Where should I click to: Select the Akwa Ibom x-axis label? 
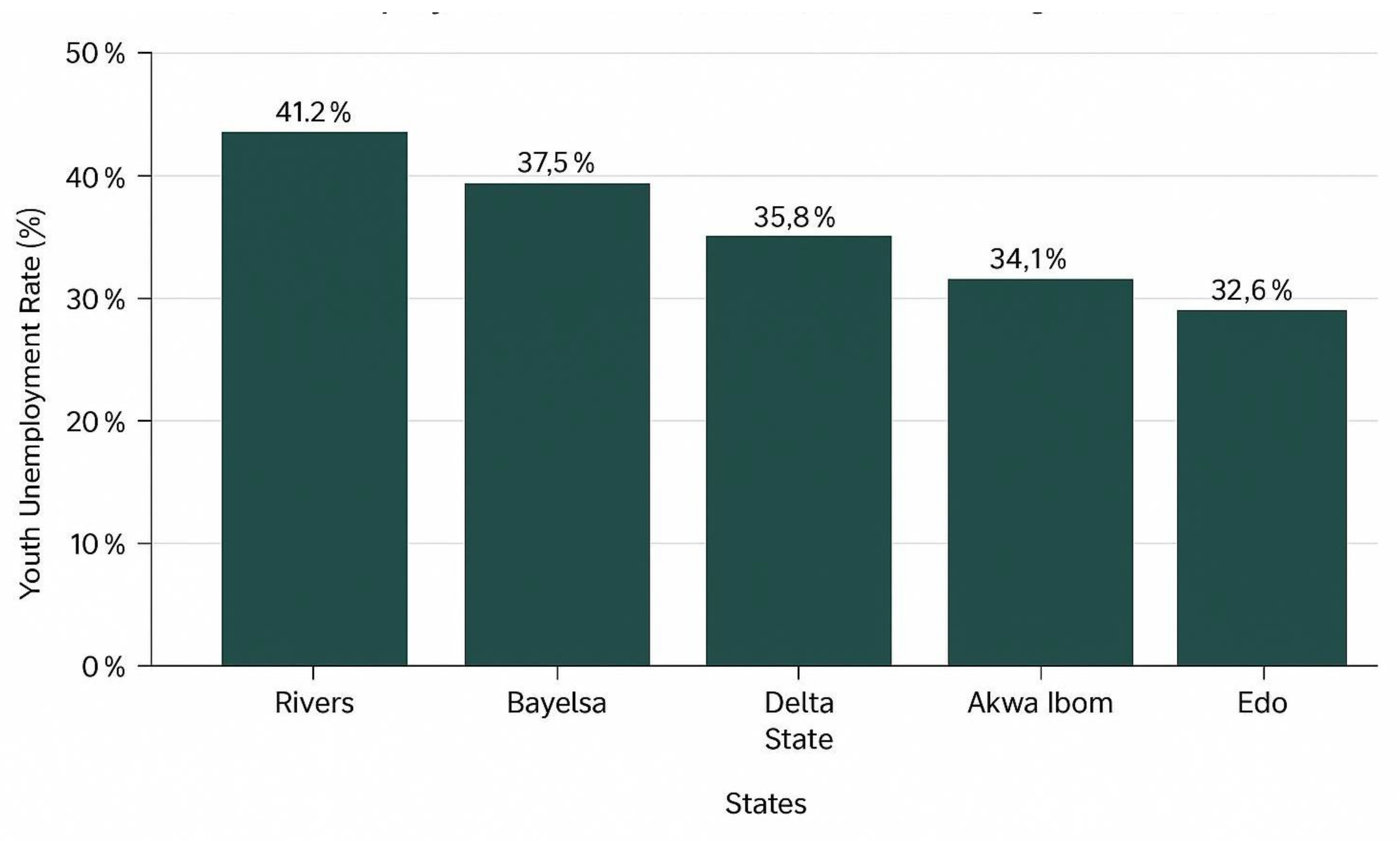[1040, 703]
